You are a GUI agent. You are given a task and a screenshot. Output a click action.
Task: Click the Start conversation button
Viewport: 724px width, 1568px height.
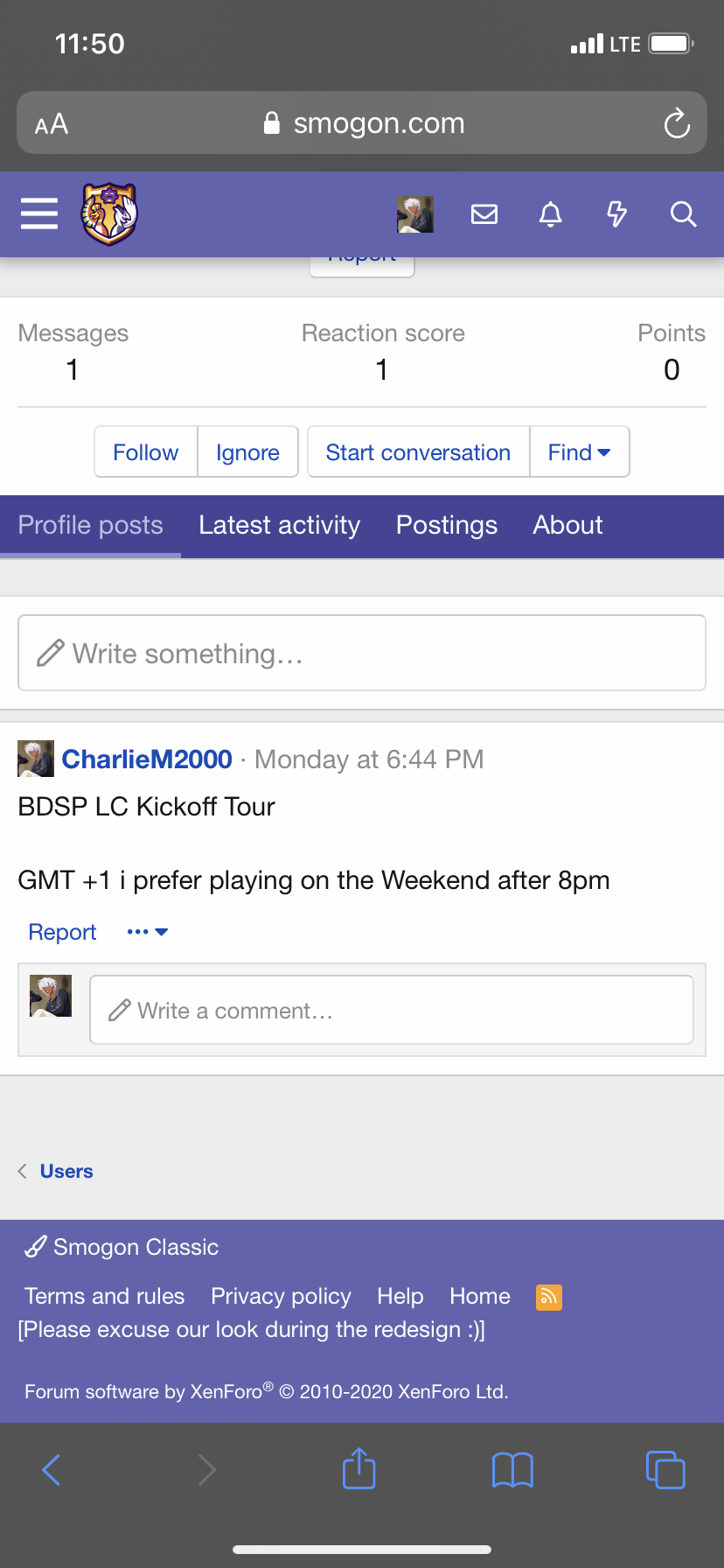coord(418,452)
